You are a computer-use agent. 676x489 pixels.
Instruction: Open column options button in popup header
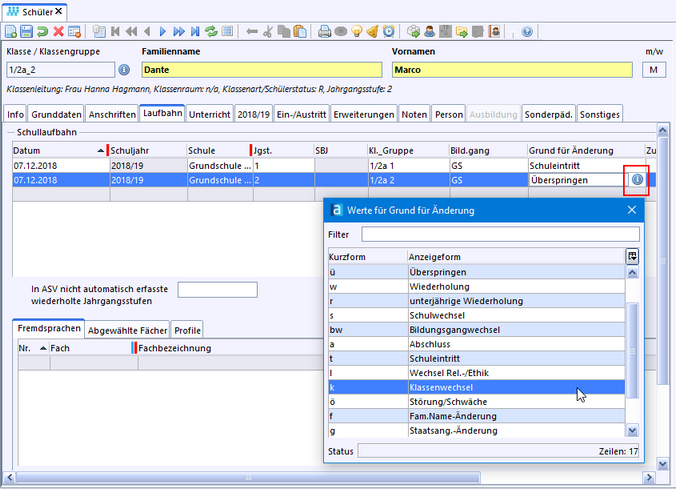[x=632, y=256]
